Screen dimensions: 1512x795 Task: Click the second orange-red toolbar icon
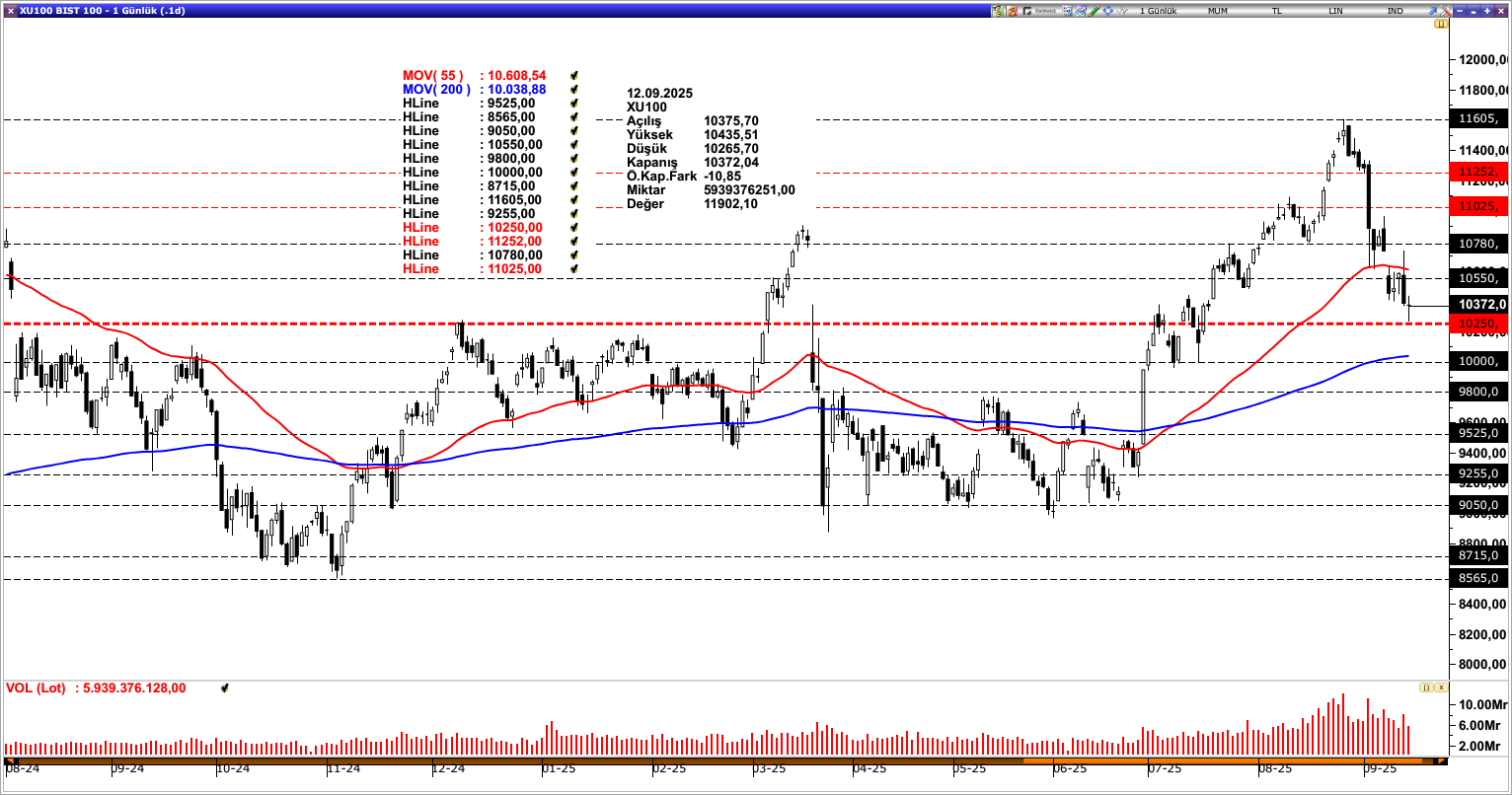pos(1012,11)
